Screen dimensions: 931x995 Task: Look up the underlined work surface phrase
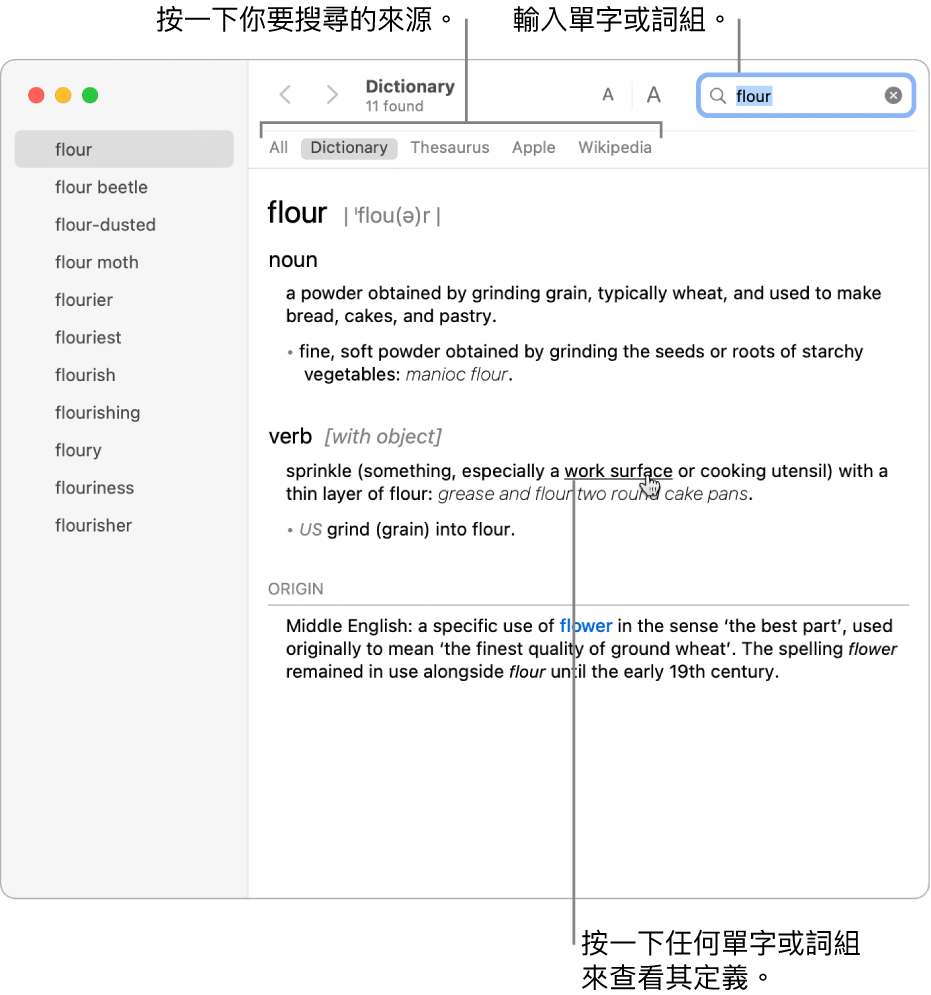click(x=618, y=471)
